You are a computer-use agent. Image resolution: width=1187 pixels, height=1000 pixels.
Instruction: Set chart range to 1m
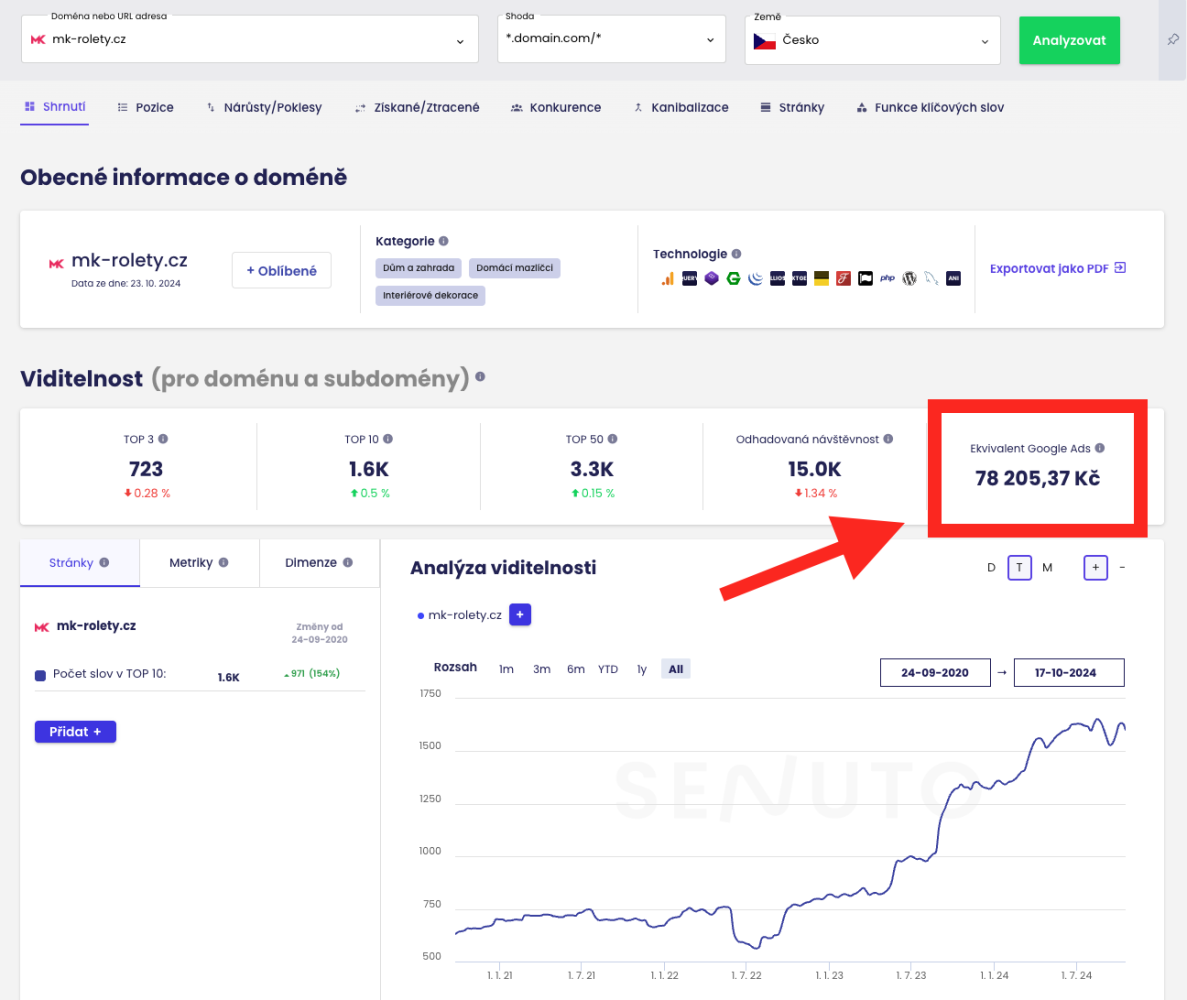coord(506,669)
